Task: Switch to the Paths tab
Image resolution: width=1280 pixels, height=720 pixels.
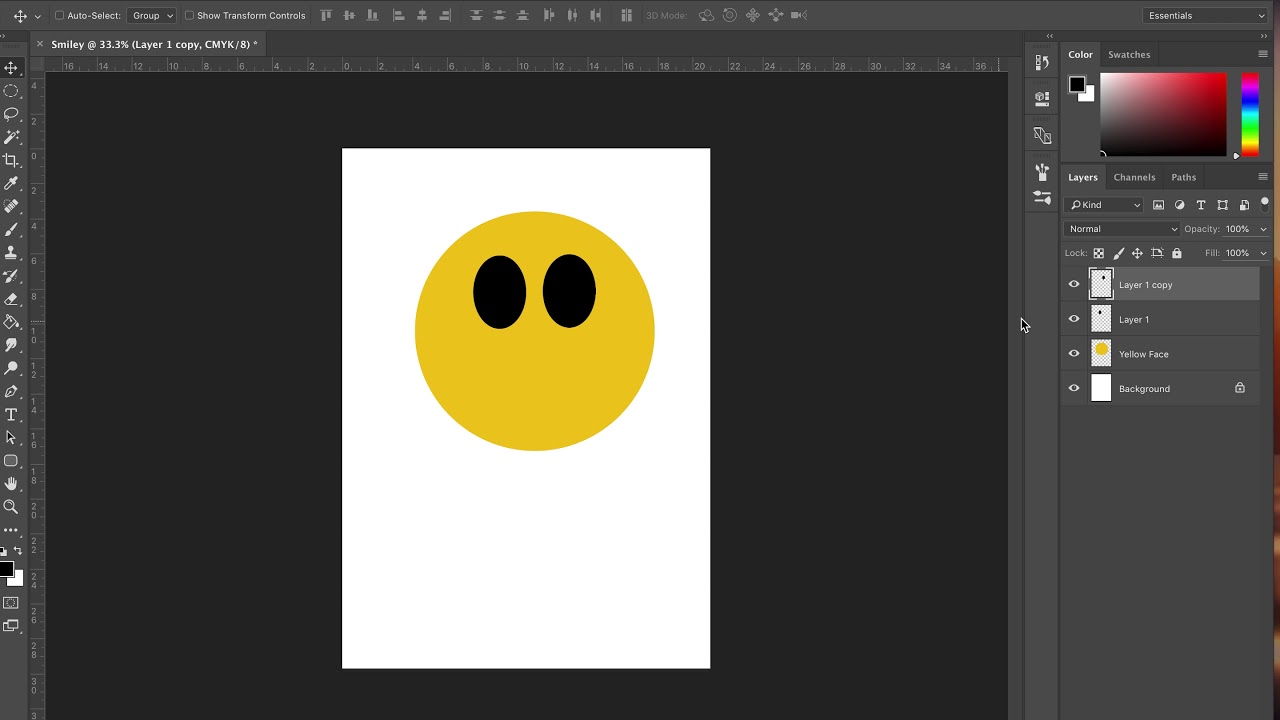Action: point(1183,178)
